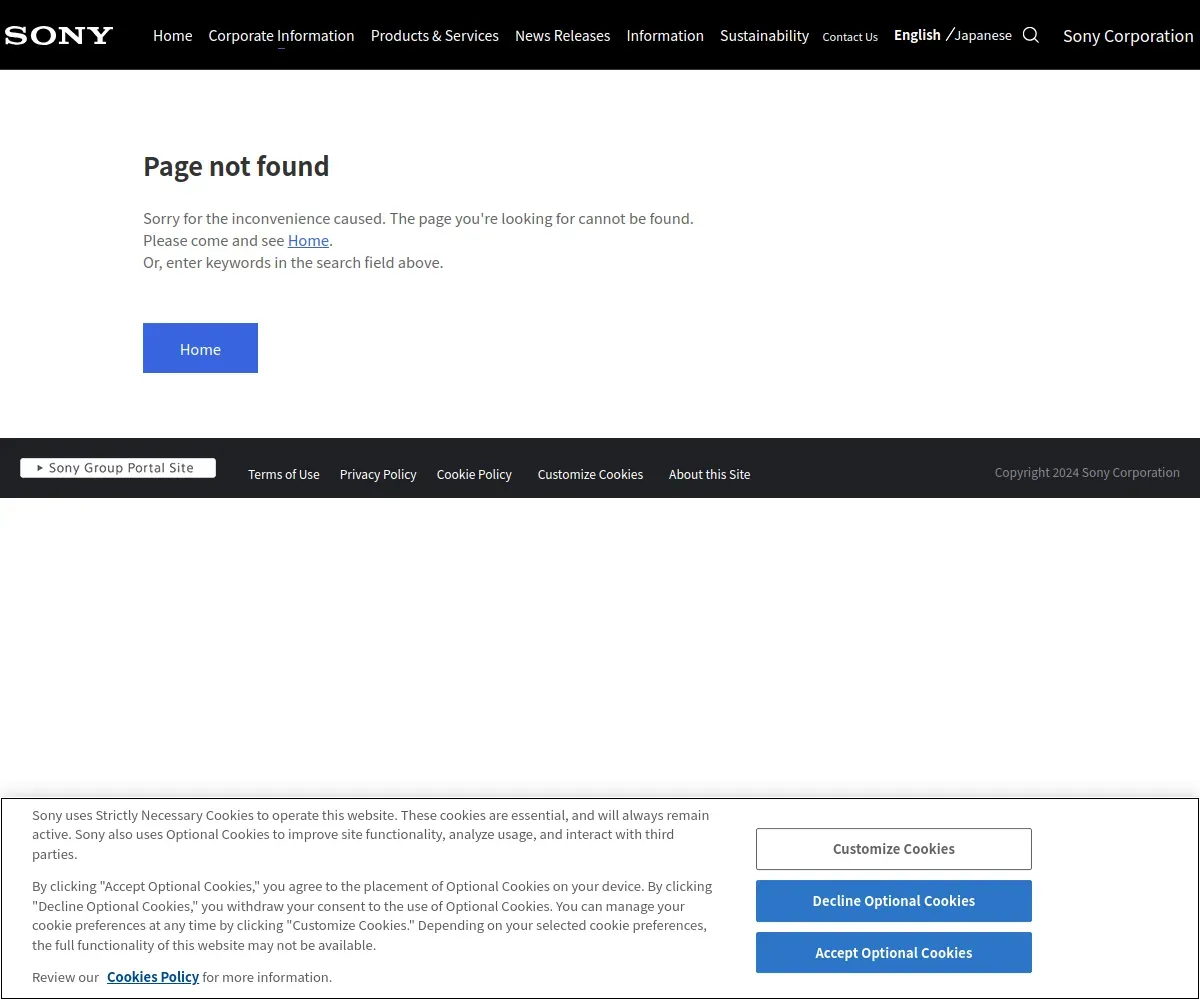Open Cookie Policy in the footer

click(x=474, y=474)
